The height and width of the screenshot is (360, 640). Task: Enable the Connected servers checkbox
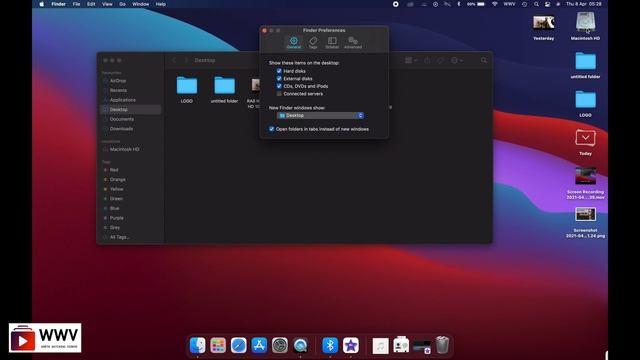pos(279,94)
